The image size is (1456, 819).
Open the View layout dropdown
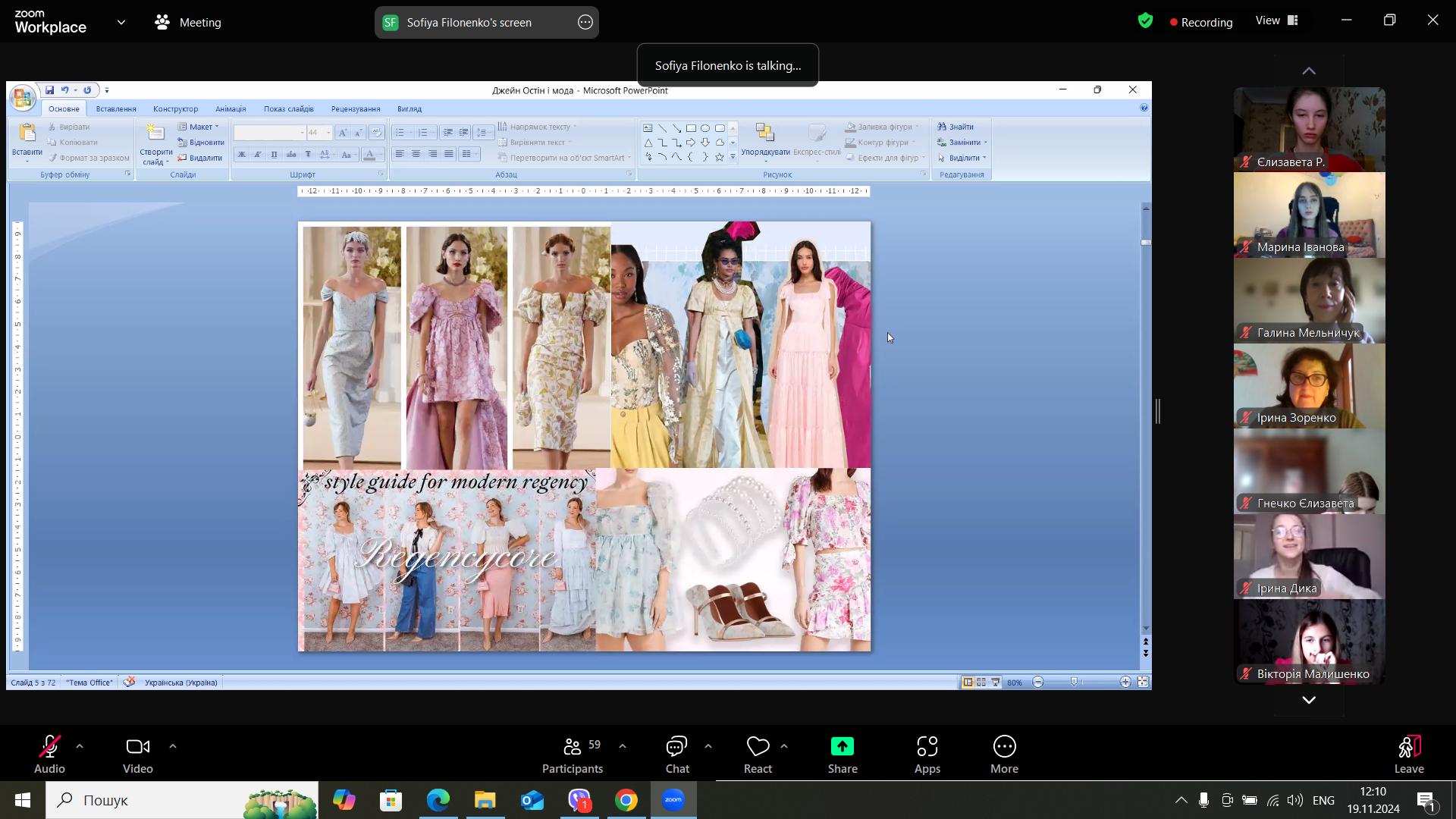click(x=1277, y=21)
